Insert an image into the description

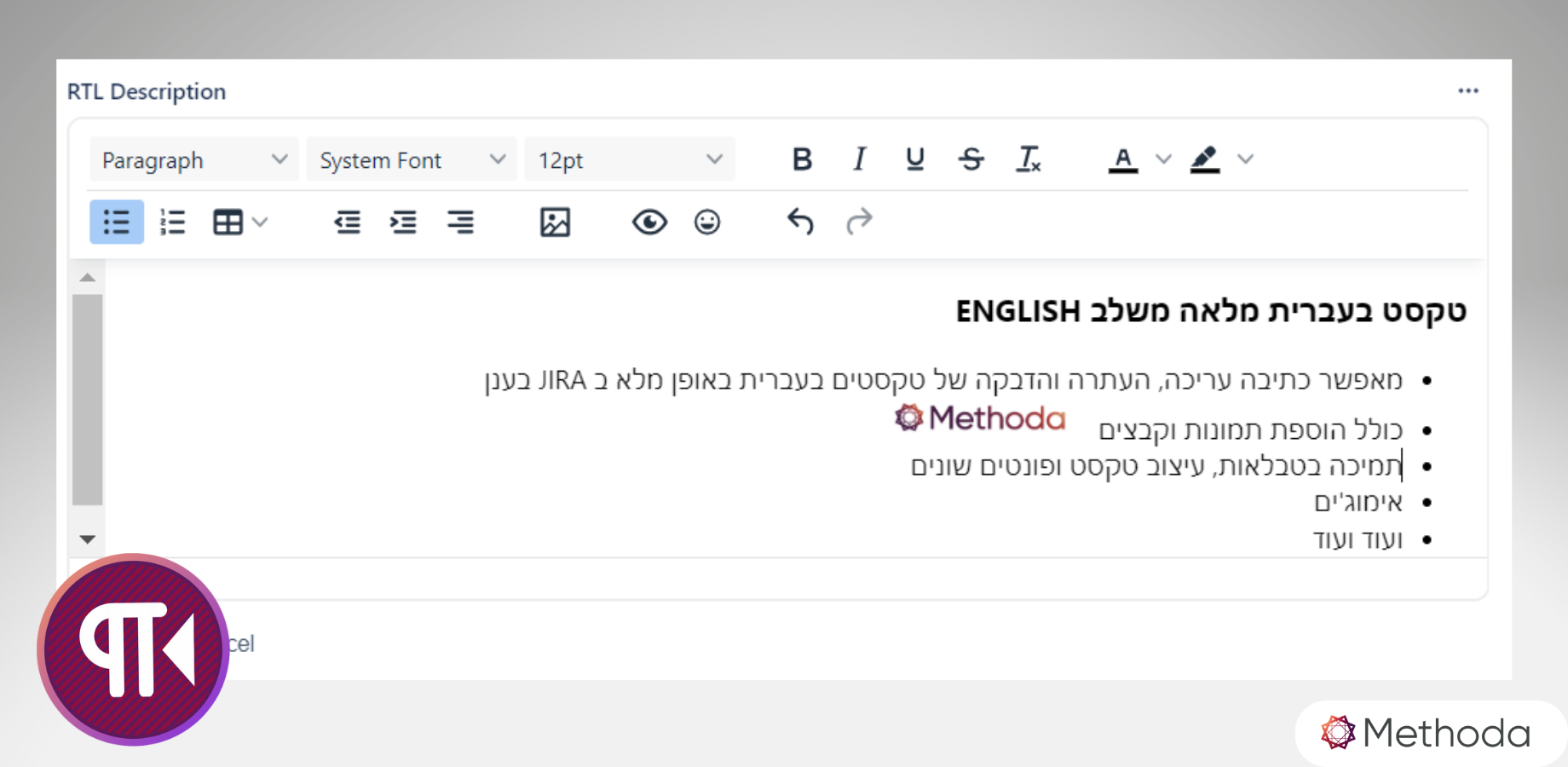555,222
